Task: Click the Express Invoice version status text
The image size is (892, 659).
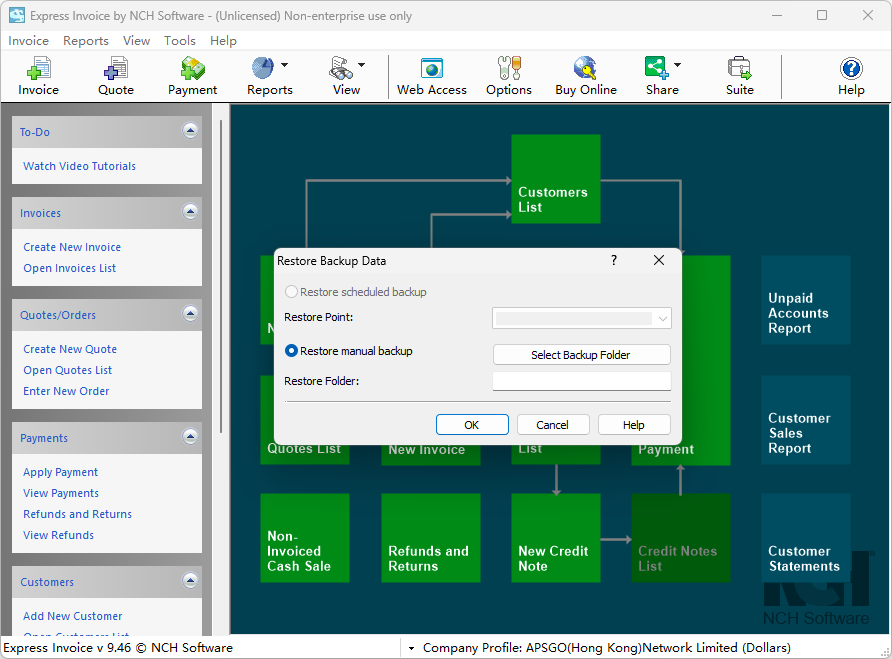Action: click(118, 648)
